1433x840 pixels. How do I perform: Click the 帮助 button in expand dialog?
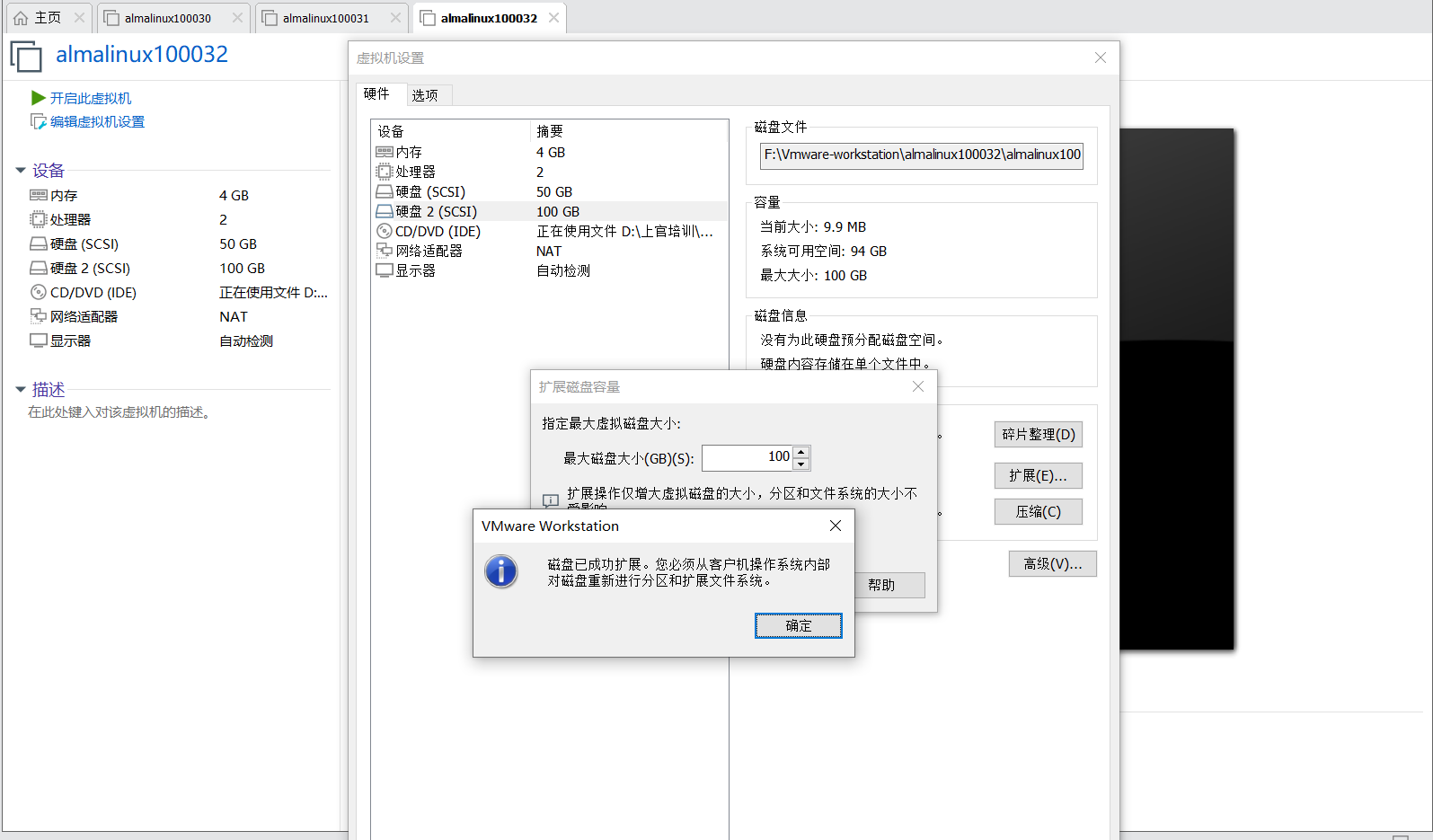881,585
